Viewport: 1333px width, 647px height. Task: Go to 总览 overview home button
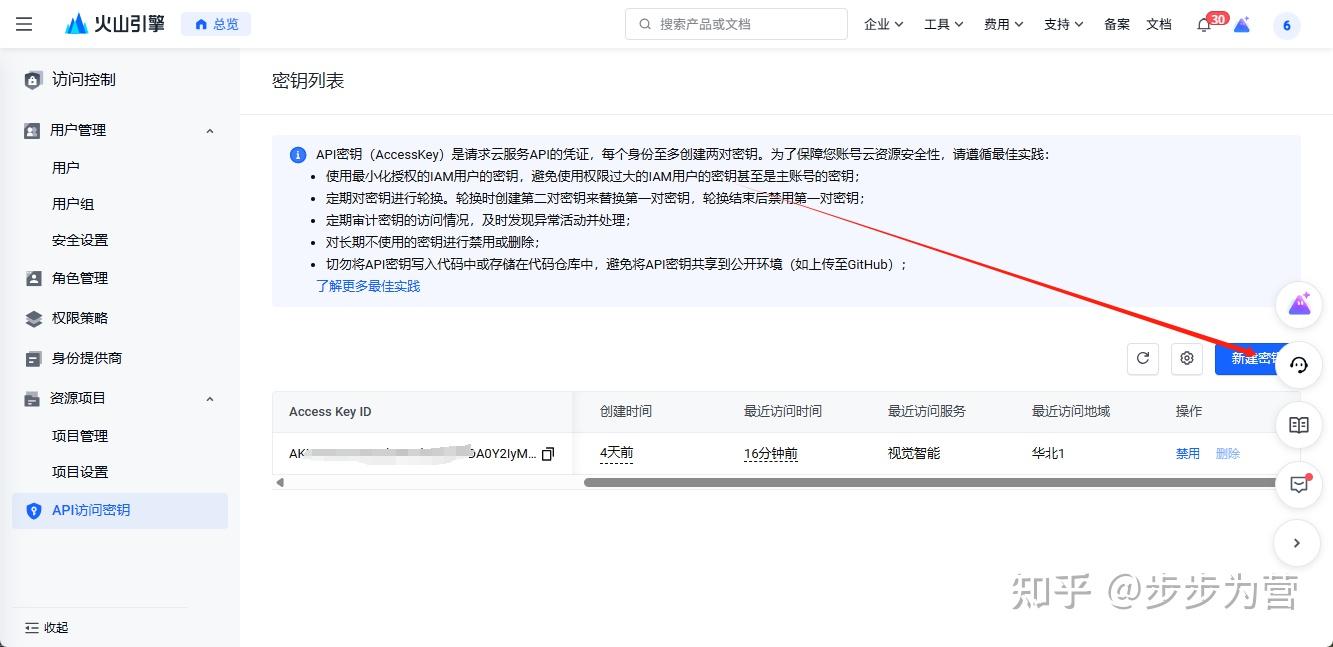tap(216, 24)
